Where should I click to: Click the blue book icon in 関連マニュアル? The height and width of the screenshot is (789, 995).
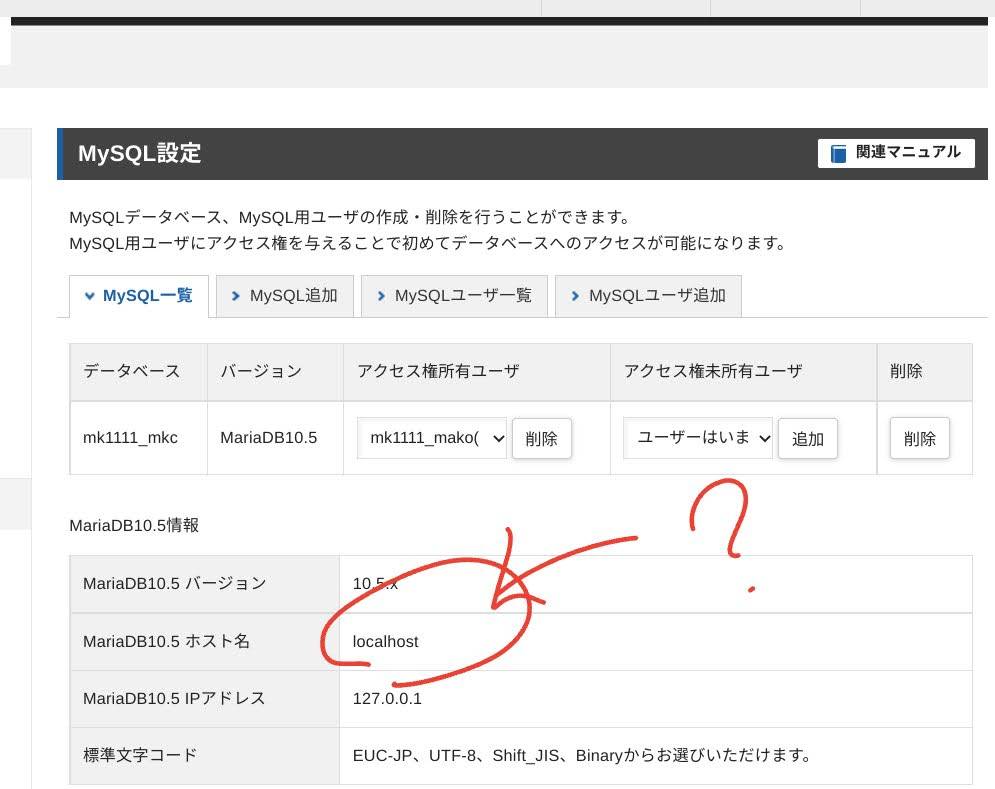point(838,154)
